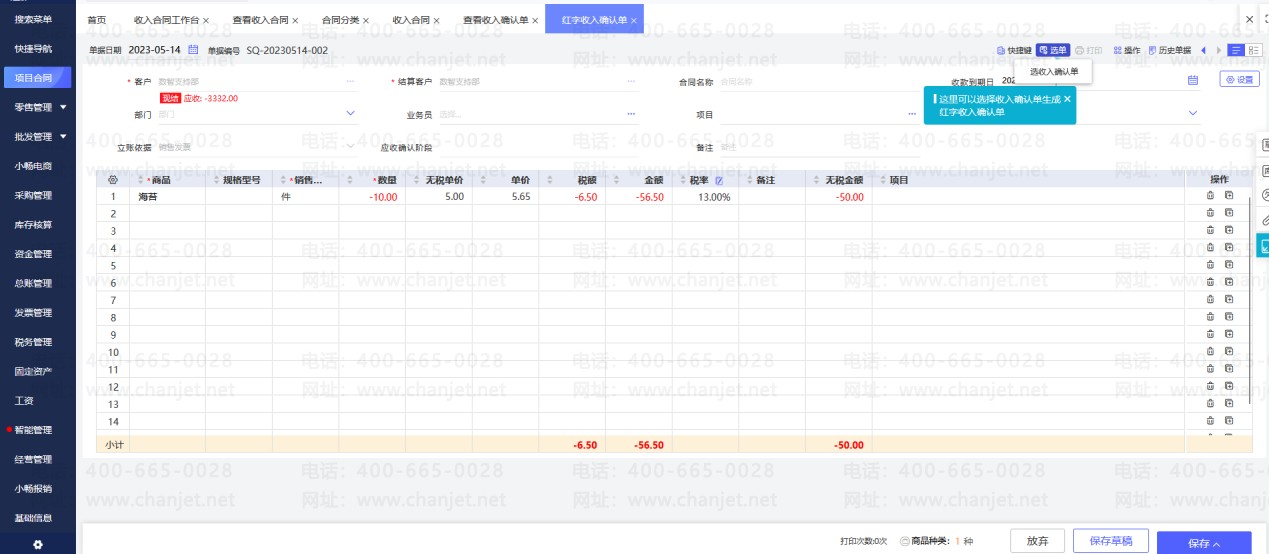
Task: Click the 合同名称 input field
Action: (x=810, y=81)
